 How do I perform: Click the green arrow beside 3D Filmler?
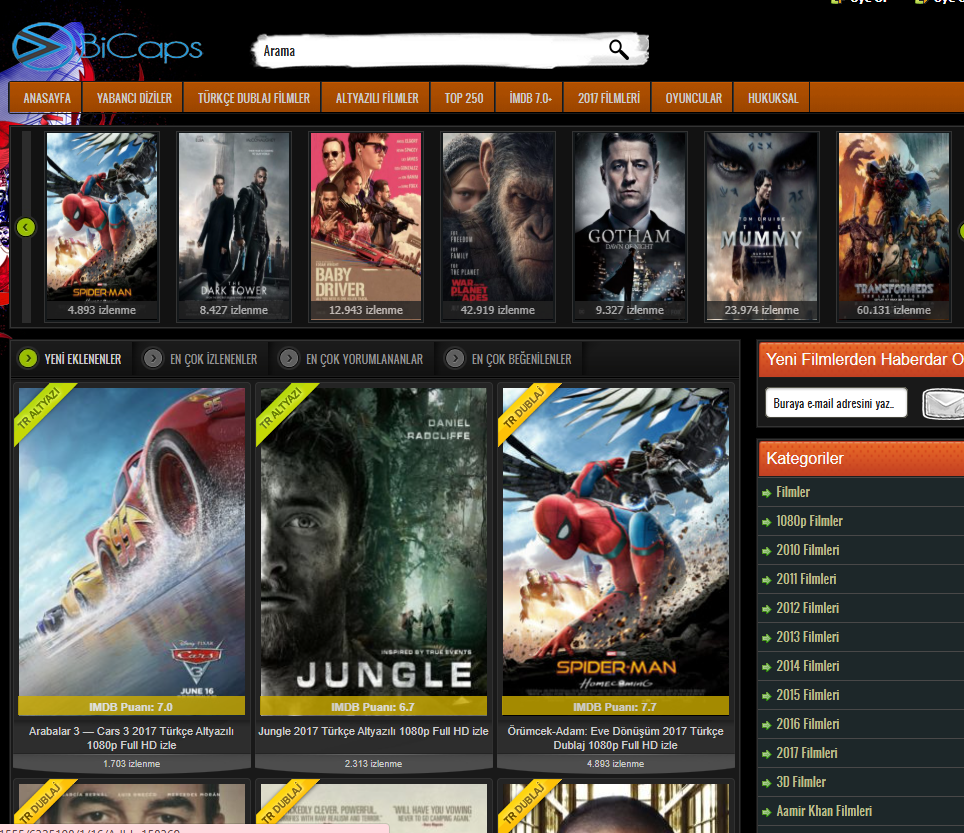pos(766,783)
